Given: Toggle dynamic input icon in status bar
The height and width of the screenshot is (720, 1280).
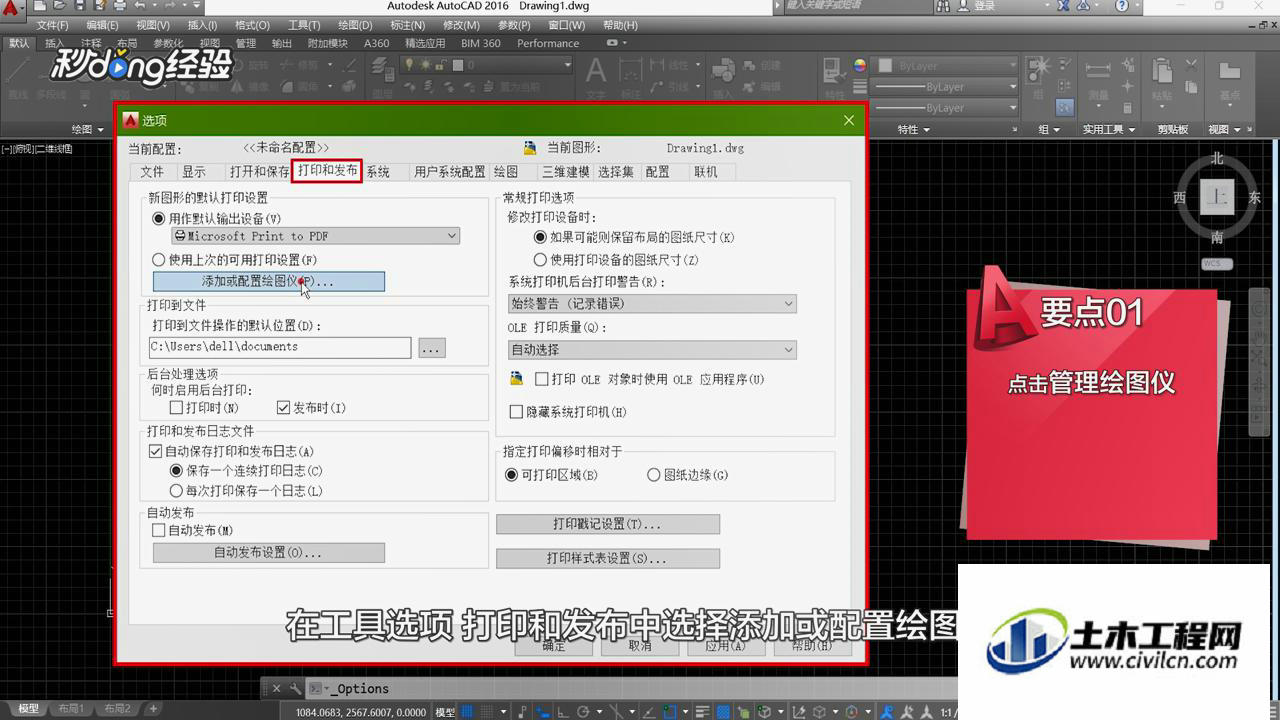Looking at the screenshot, I should point(544,712).
